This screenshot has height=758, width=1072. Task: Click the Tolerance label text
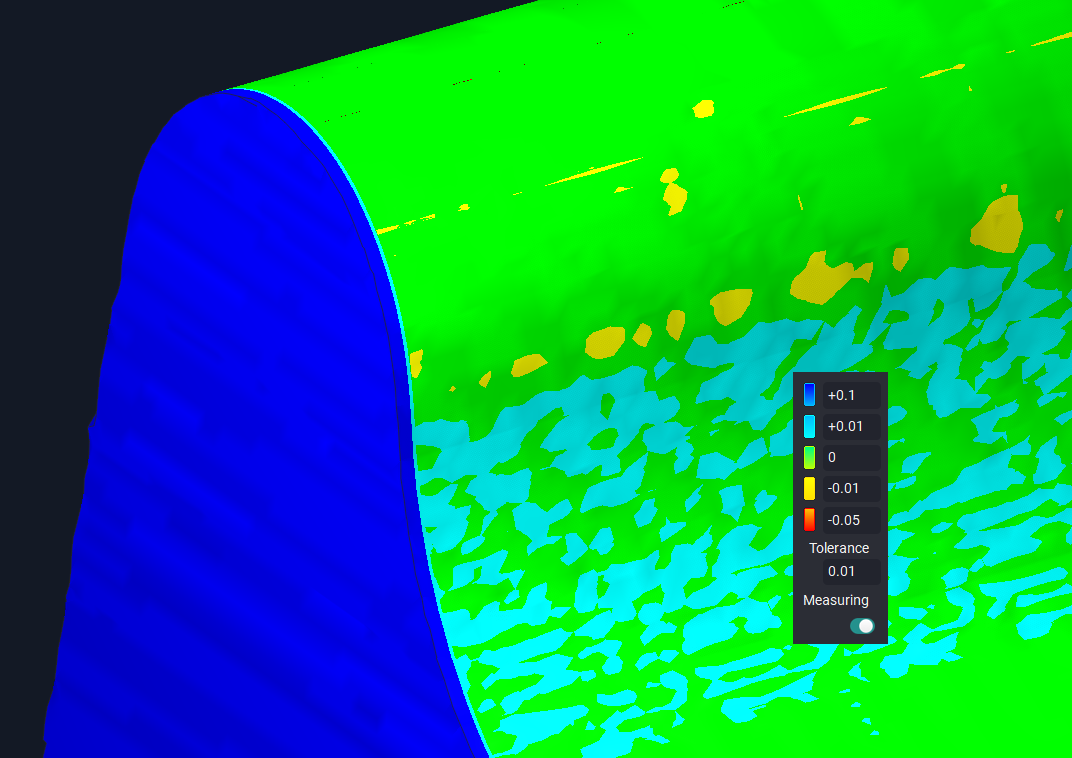coord(839,548)
